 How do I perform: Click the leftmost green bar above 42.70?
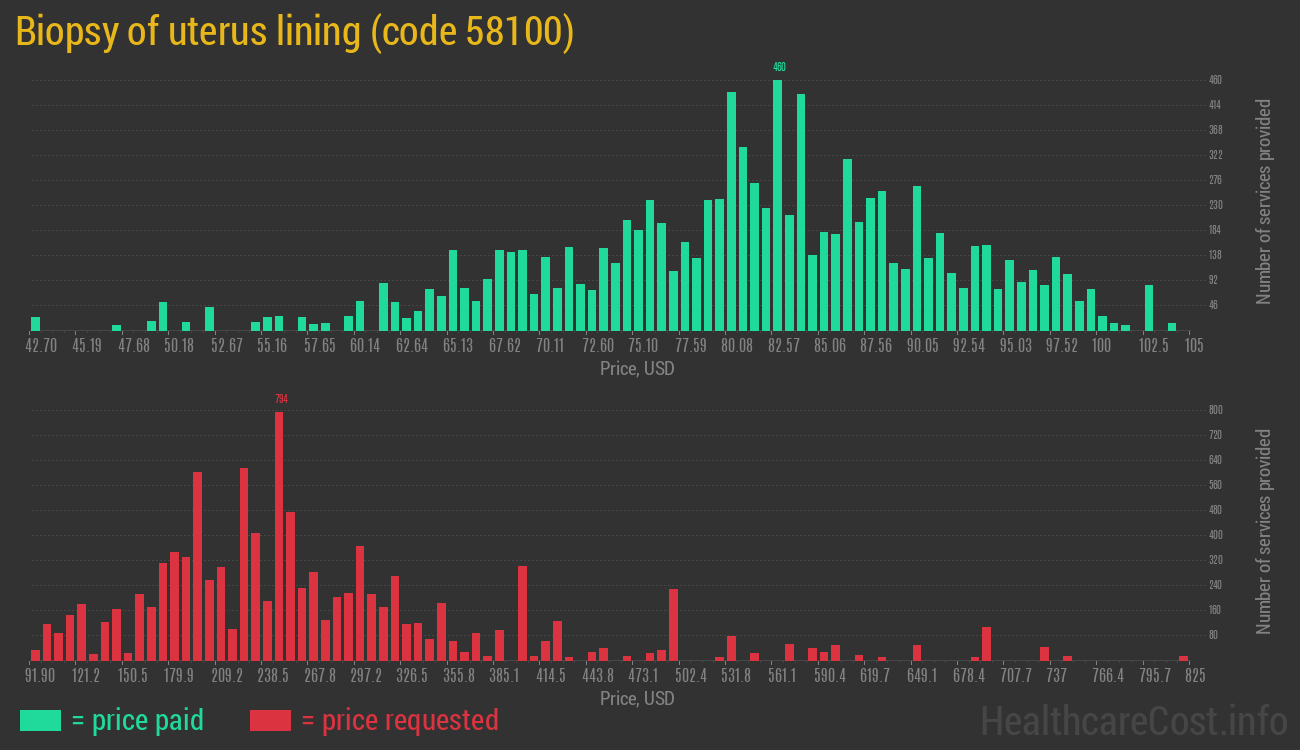[x=36, y=323]
